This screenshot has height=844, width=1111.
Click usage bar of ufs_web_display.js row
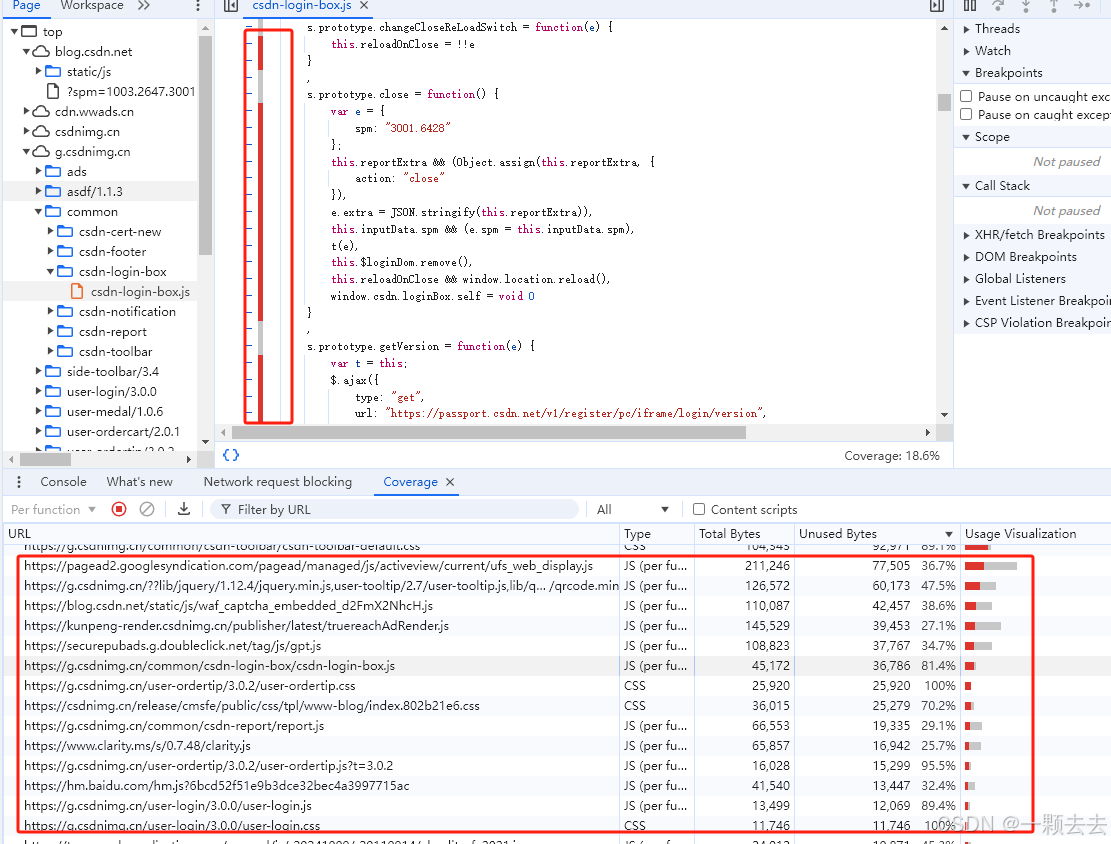(x=991, y=566)
